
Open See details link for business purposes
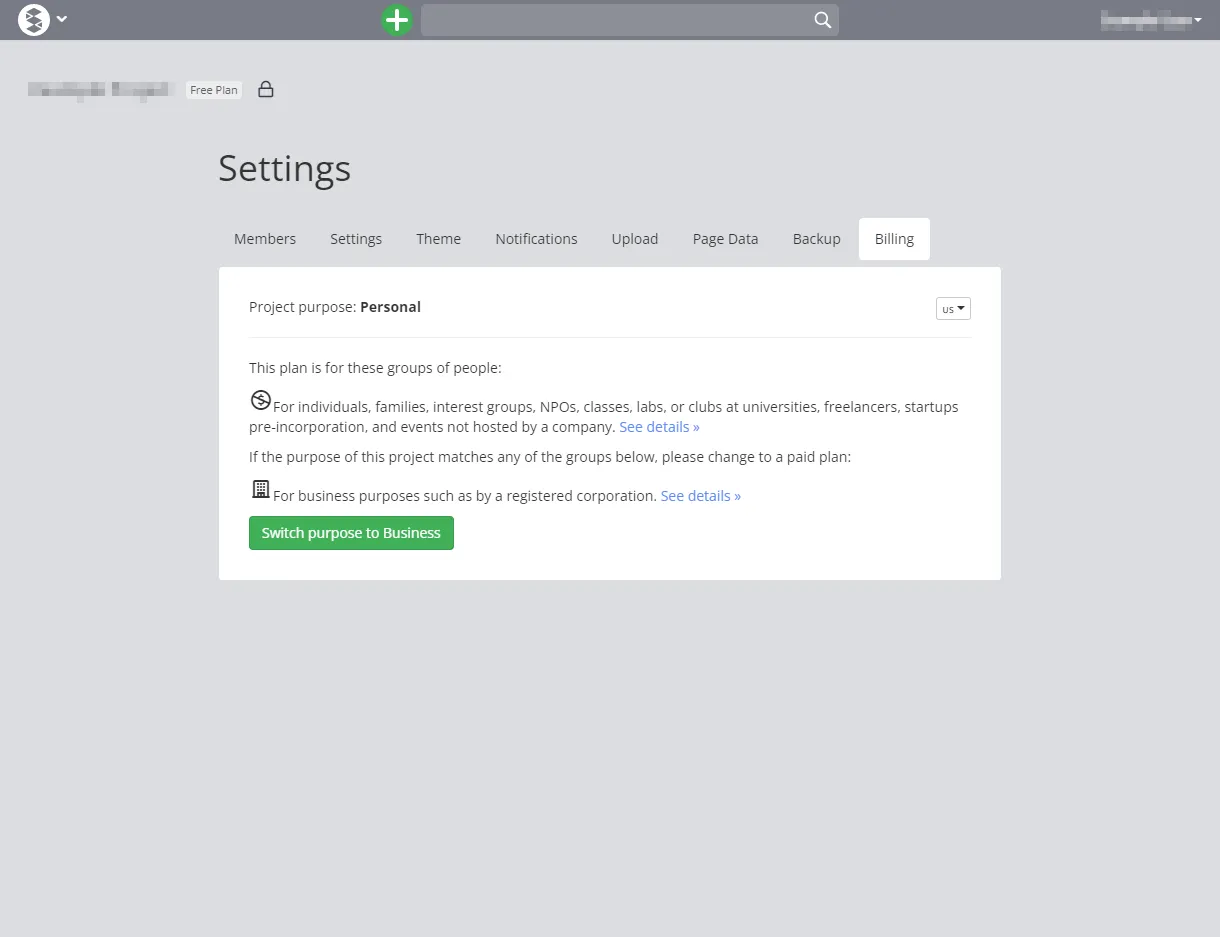[x=700, y=496]
